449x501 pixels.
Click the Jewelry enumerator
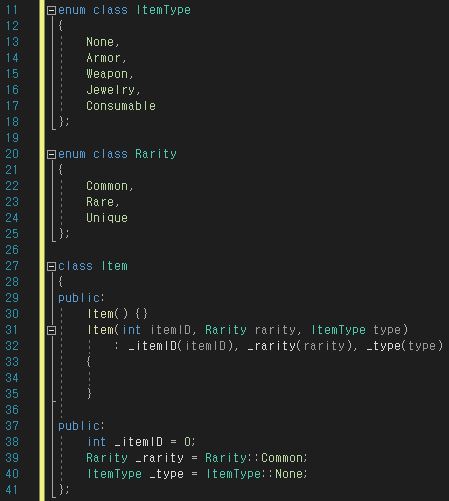point(110,90)
